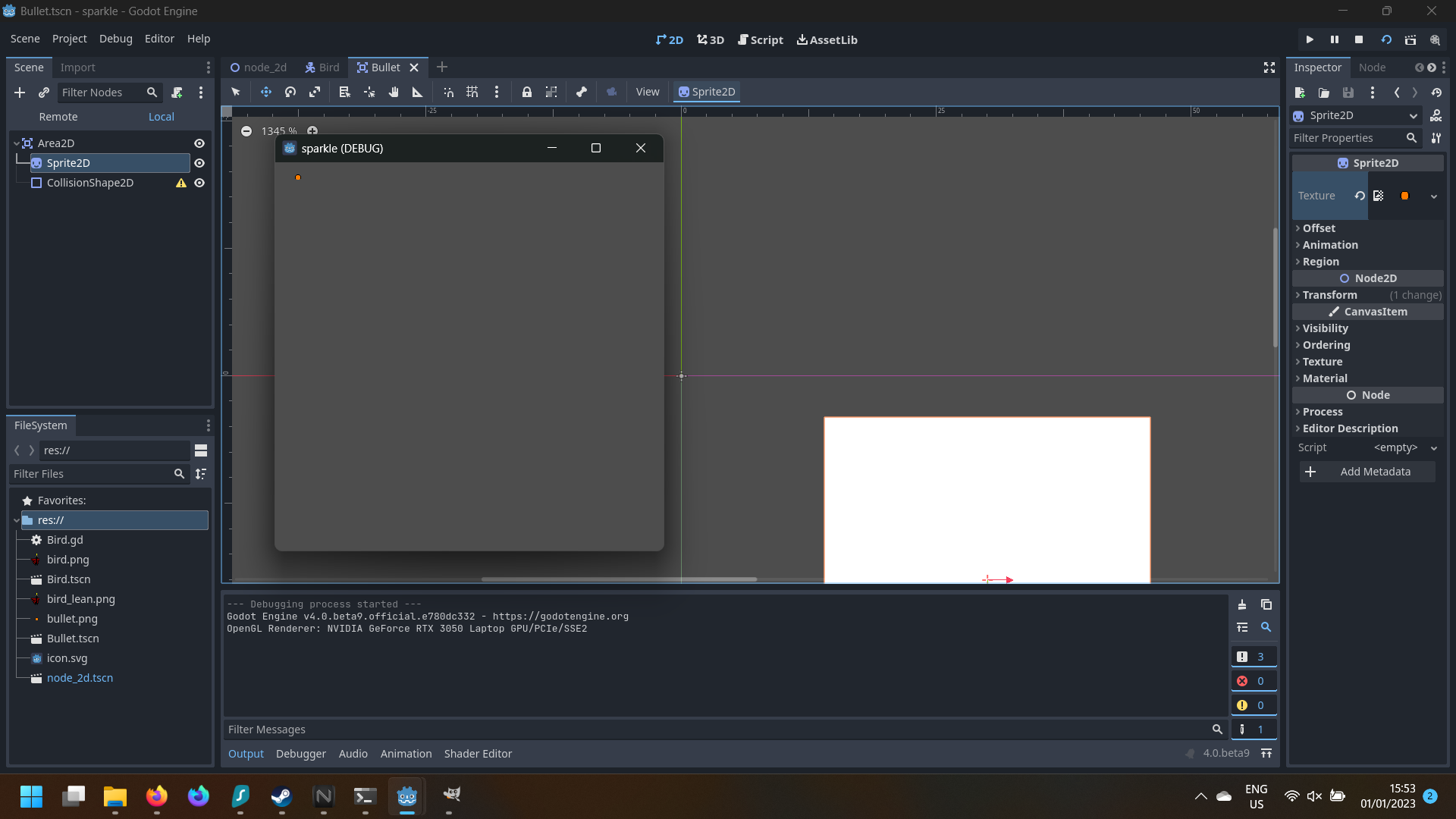This screenshot has height=819, width=1456.
Task: Open the Sprite2D documentation search icon
Action: [x=1438, y=115]
